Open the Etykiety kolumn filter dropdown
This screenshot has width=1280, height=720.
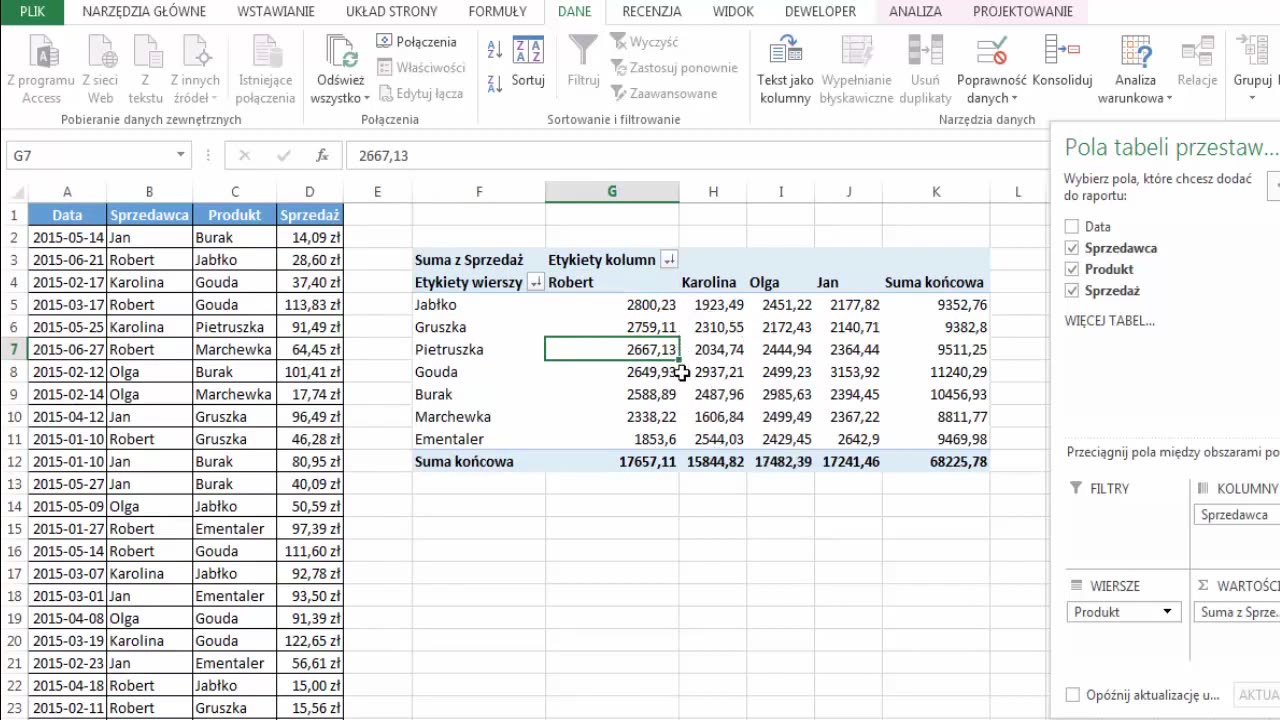669,260
